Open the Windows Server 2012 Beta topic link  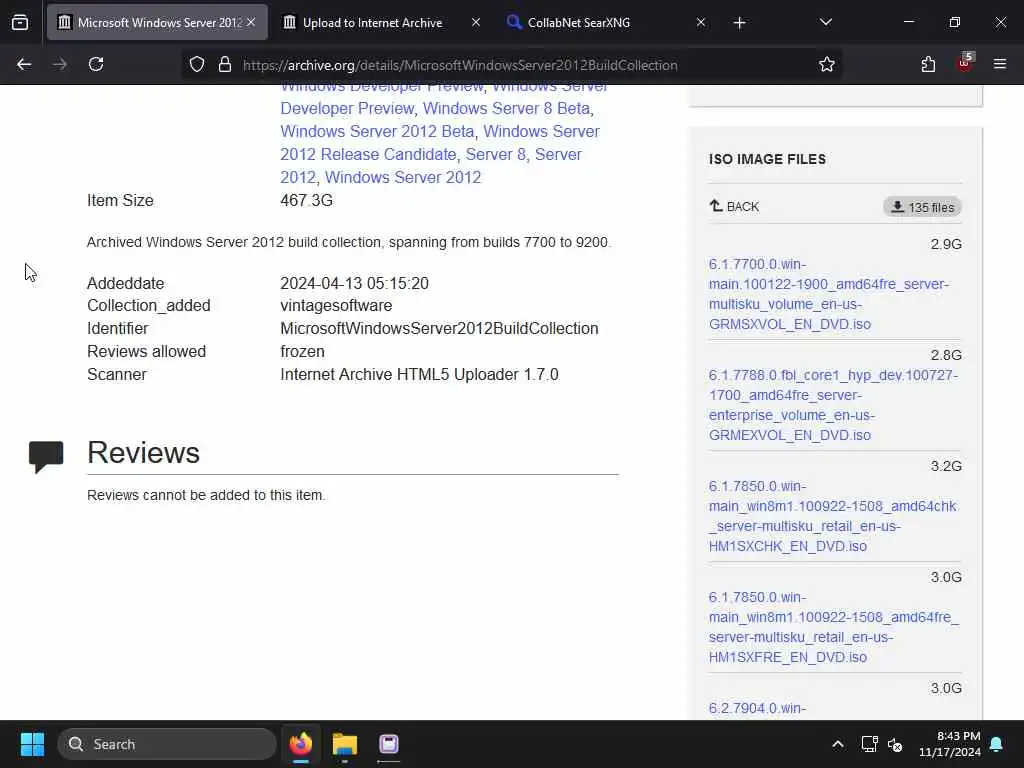(x=377, y=131)
